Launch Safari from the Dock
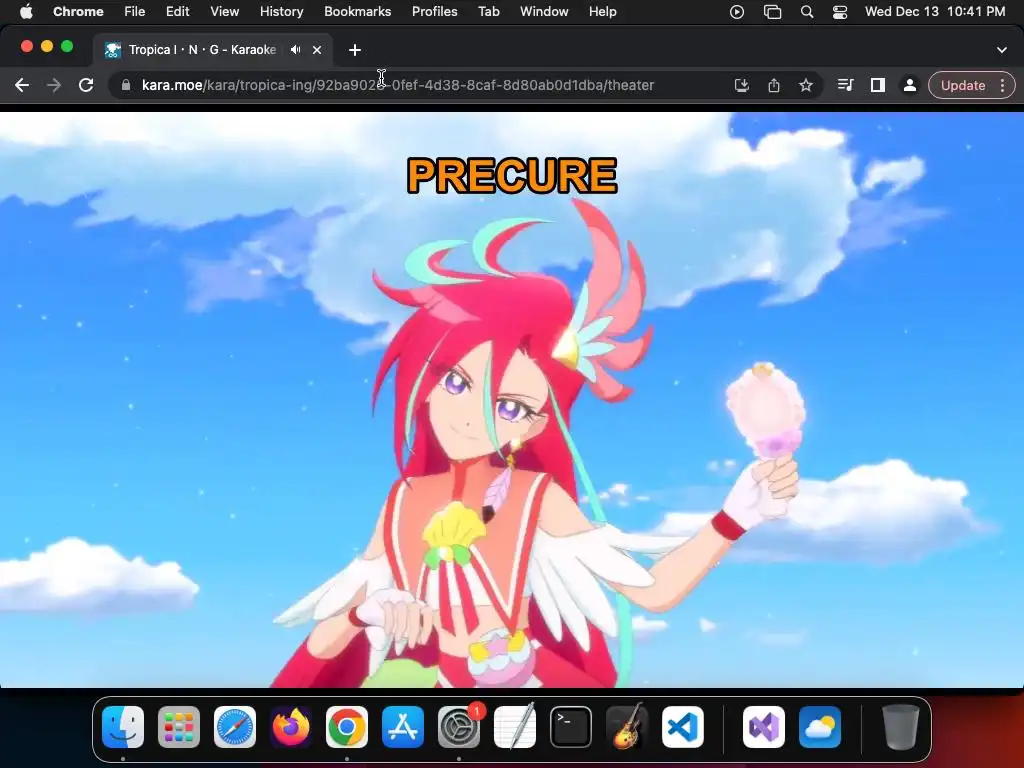 click(234, 726)
